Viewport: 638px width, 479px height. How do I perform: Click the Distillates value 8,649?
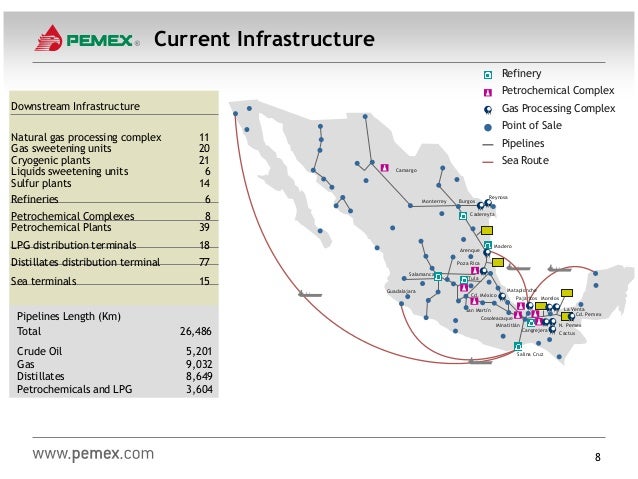pyautogui.click(x=199, y=376)
